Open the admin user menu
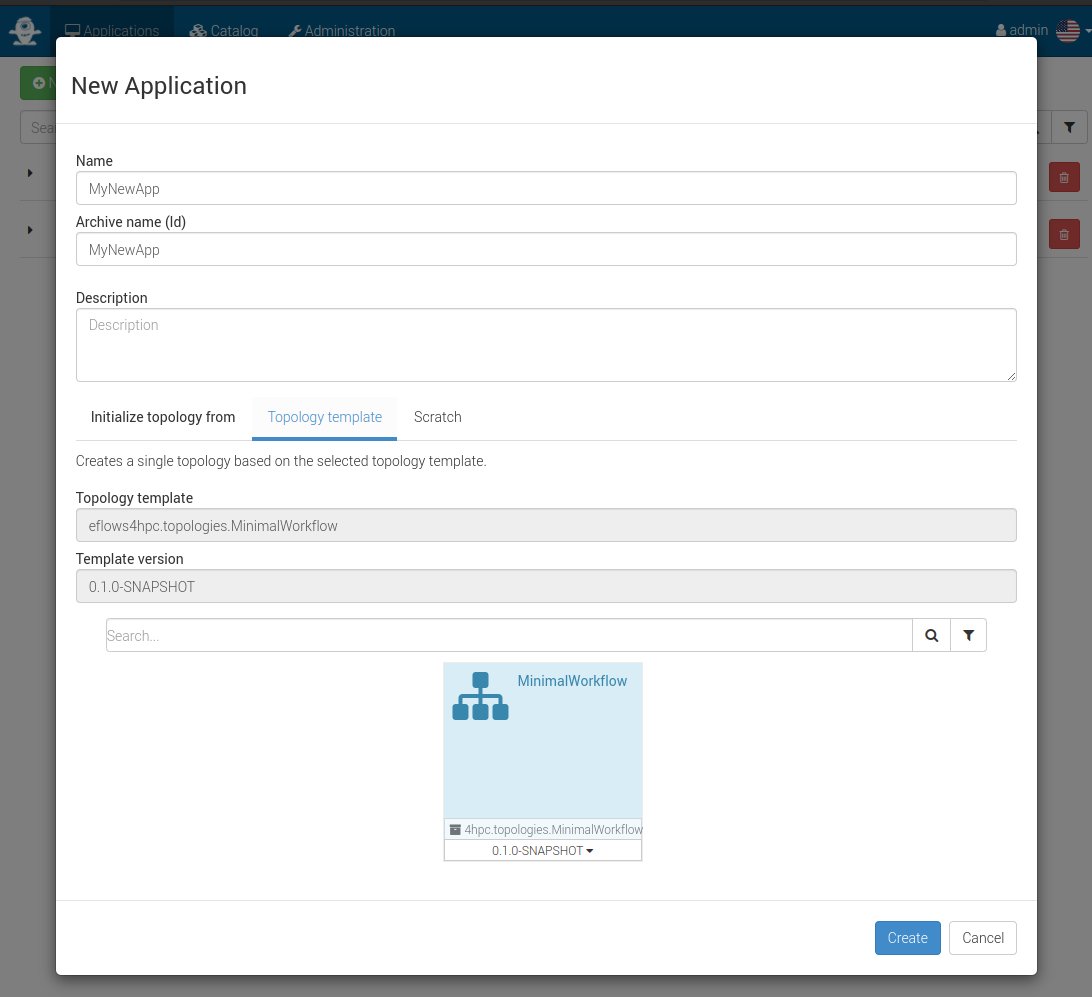Screen dimensions: 1092x997 click(1022, 30)
